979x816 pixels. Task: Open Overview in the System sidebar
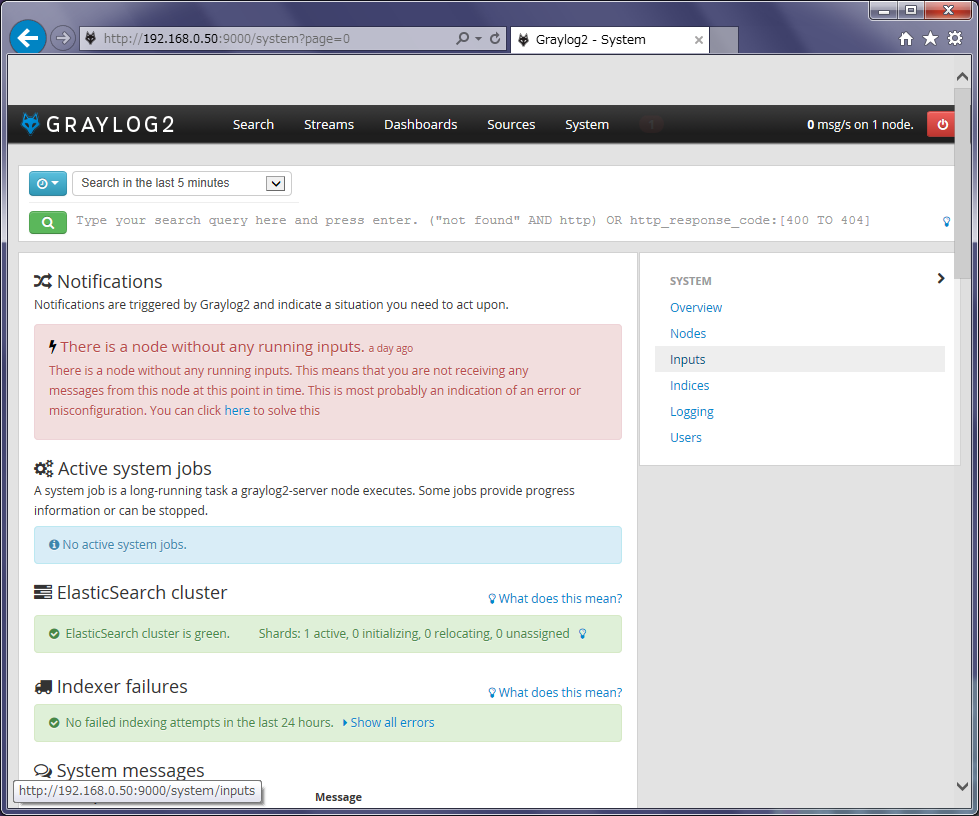696,307
